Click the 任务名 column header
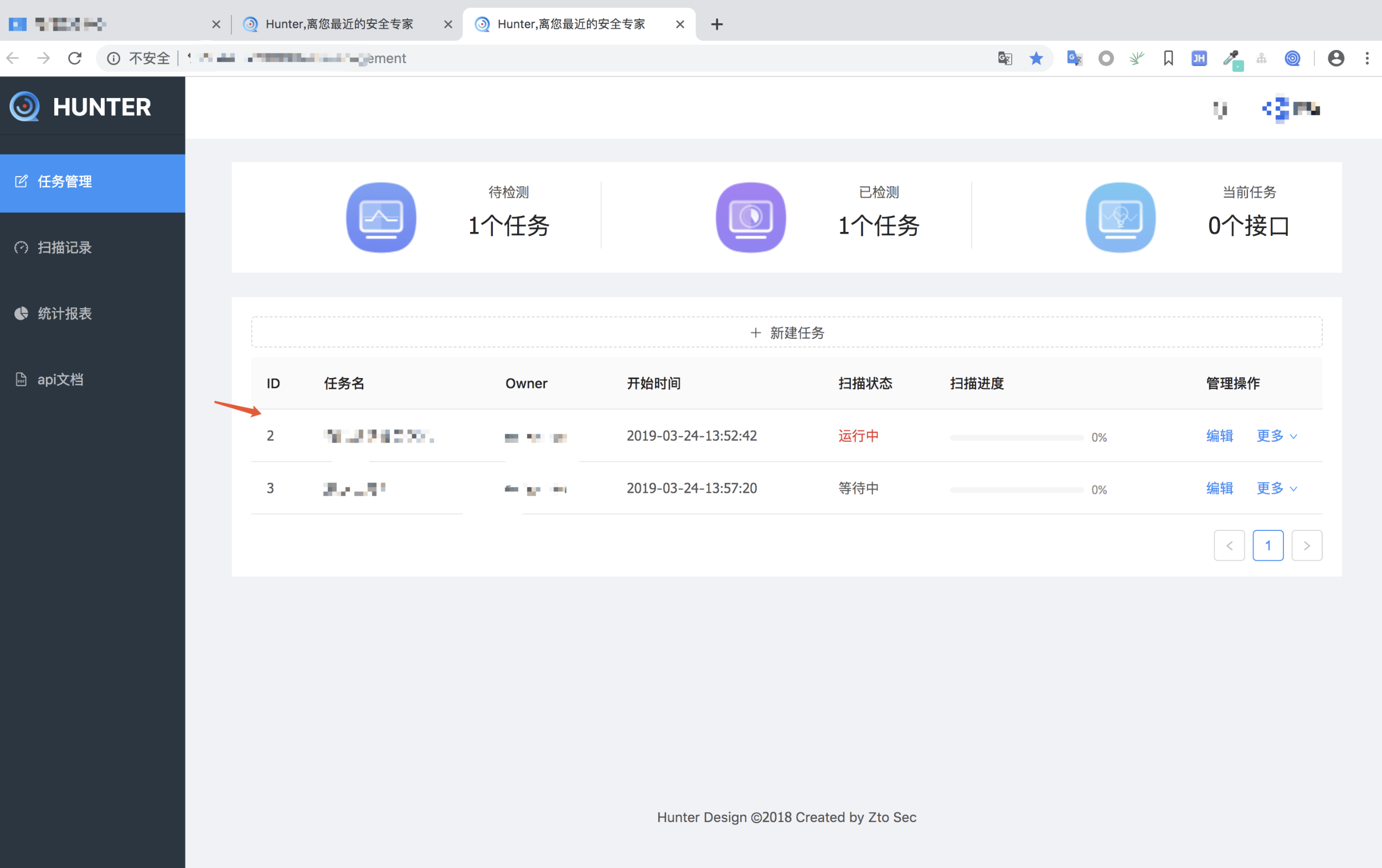The height and width of the screenshot is (868, 1382). point(344,383)
